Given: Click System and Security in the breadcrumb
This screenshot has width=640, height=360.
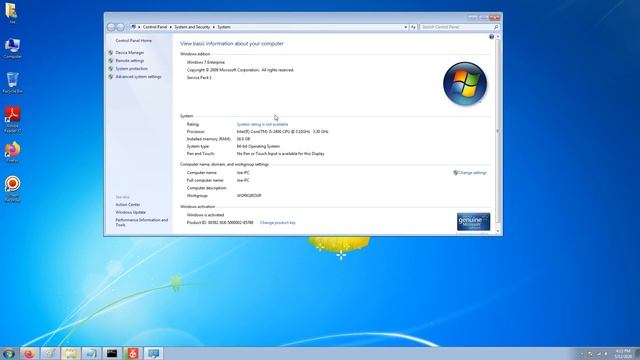Looking at the screenshot, I should (x=192, y=27).
